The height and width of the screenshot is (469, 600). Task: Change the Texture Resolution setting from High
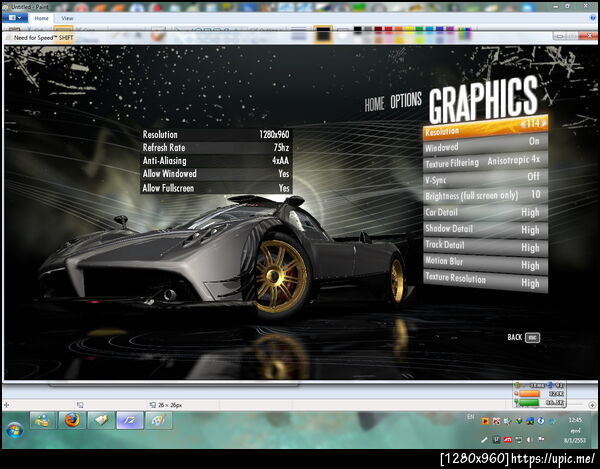click(x=486, y=281)
